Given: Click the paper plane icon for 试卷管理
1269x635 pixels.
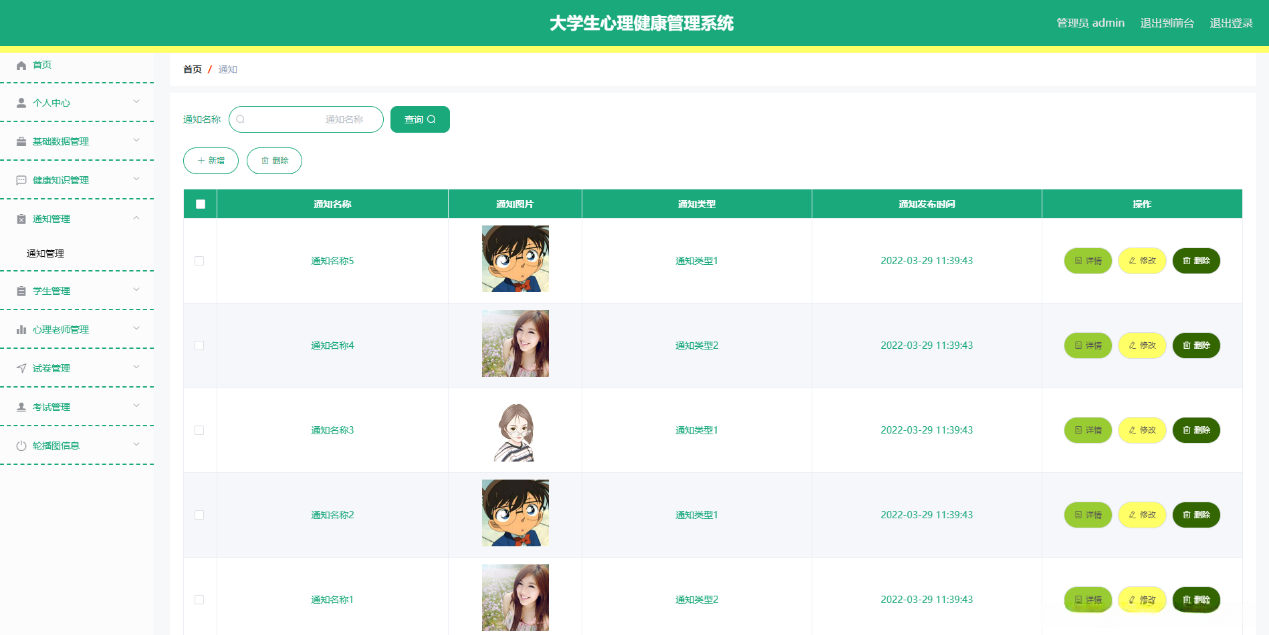Looking at the screenshot, I should coord(21,368).
